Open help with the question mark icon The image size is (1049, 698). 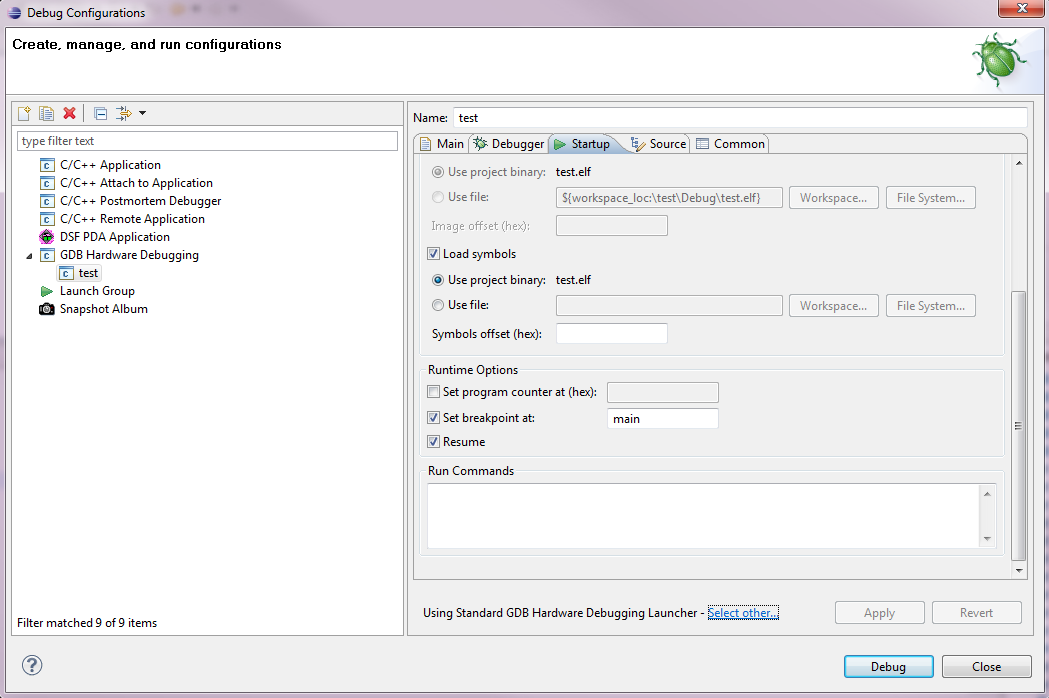(x=32, y=665)
